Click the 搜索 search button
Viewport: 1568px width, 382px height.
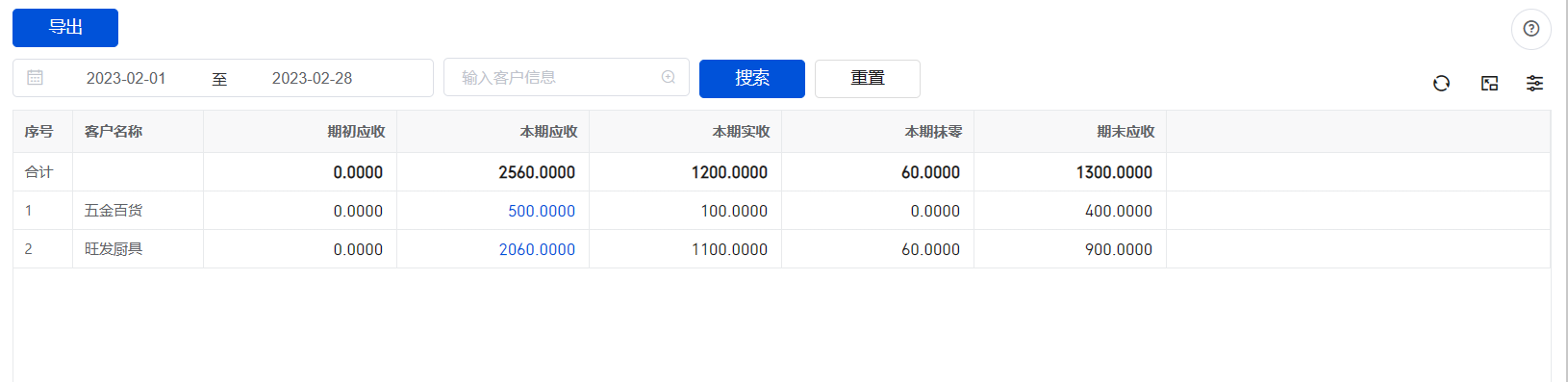pyautogui.click(x=752, y=78)
